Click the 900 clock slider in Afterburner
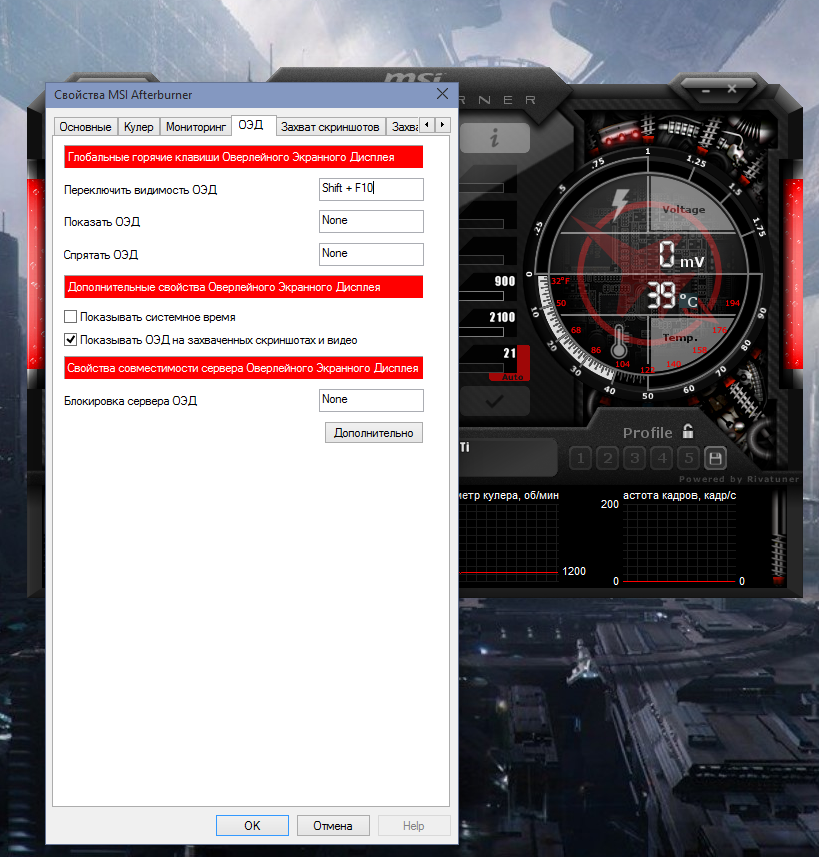 click(x=481, y=296)
